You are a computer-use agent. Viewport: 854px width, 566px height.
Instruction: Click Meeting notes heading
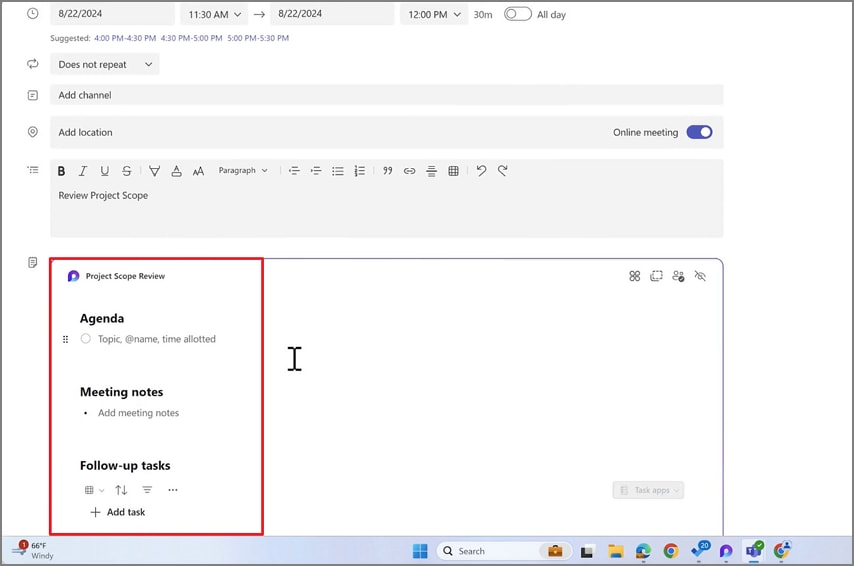click(x=121, y=392)
